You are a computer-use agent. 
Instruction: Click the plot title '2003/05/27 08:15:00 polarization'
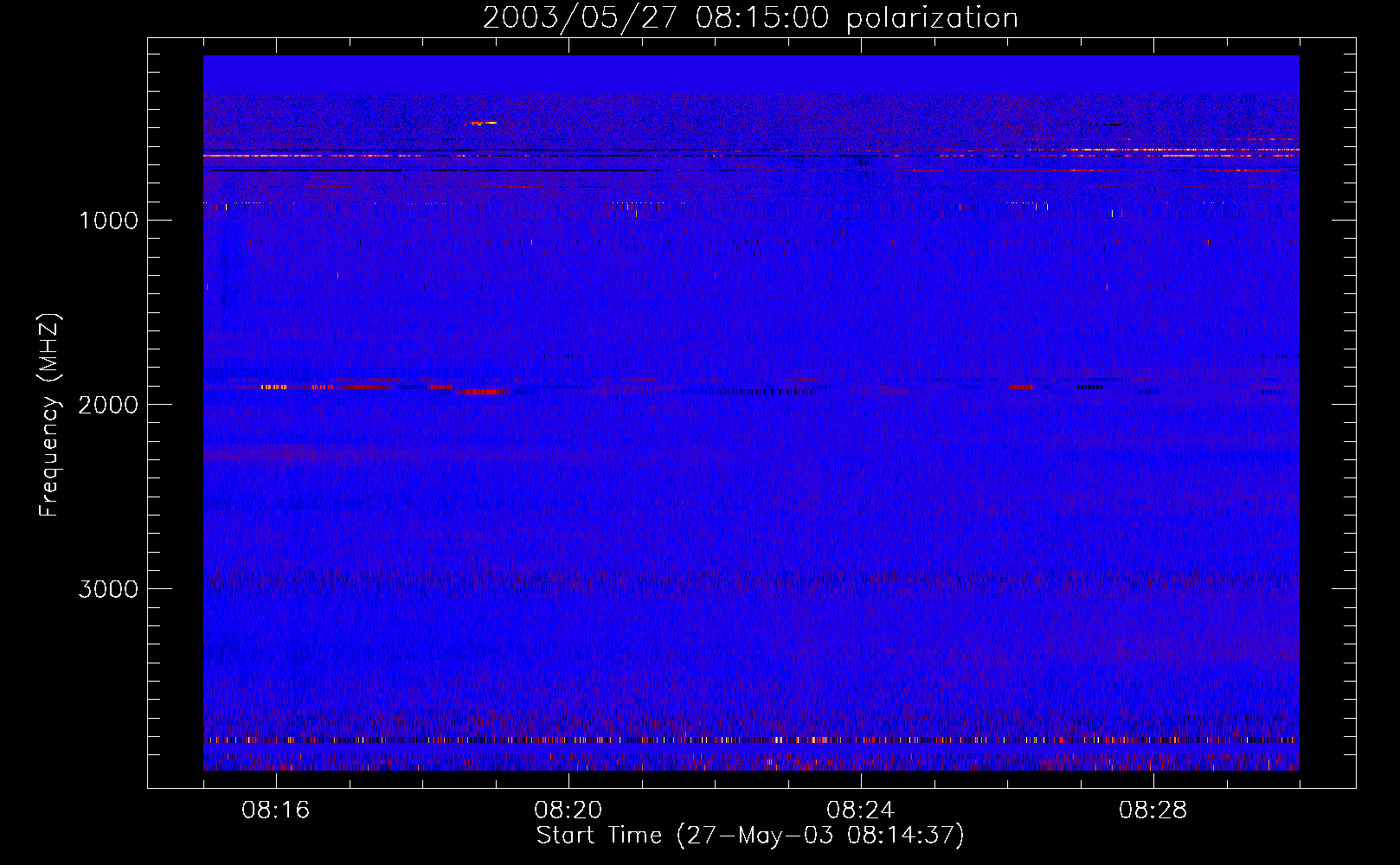[750, 18]
